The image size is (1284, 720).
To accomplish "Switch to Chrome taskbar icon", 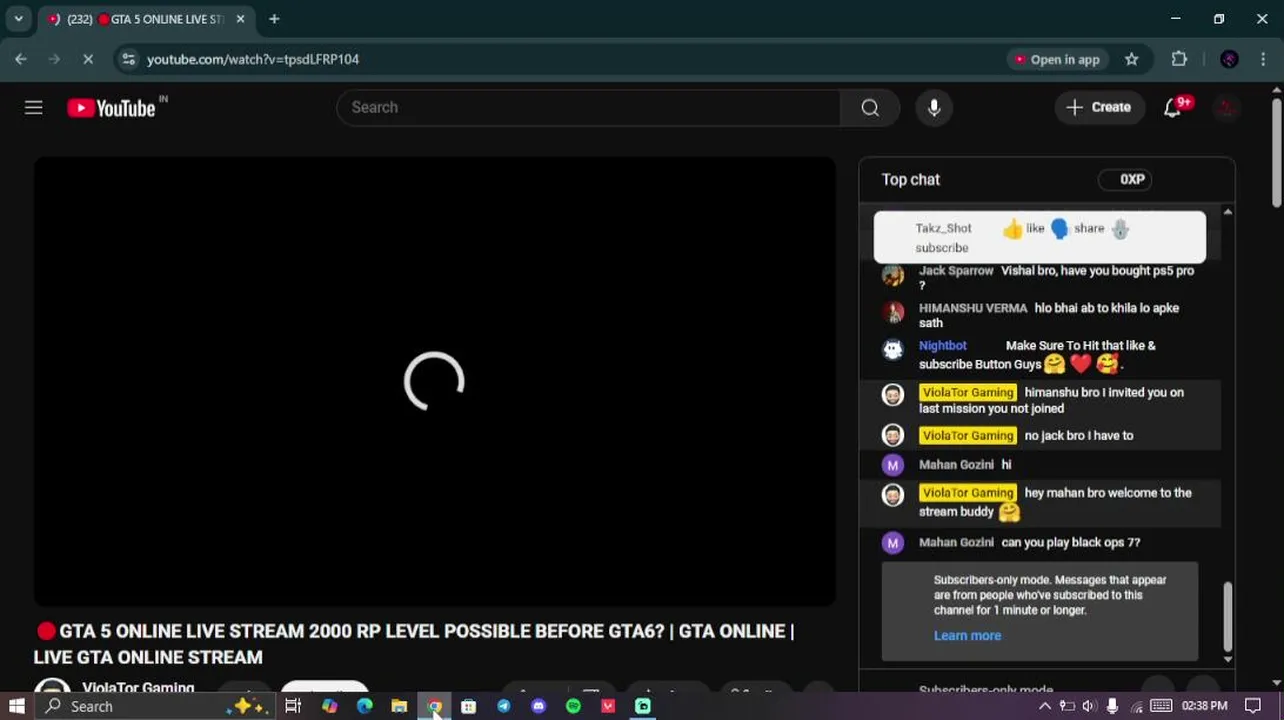I will (434, 706).
